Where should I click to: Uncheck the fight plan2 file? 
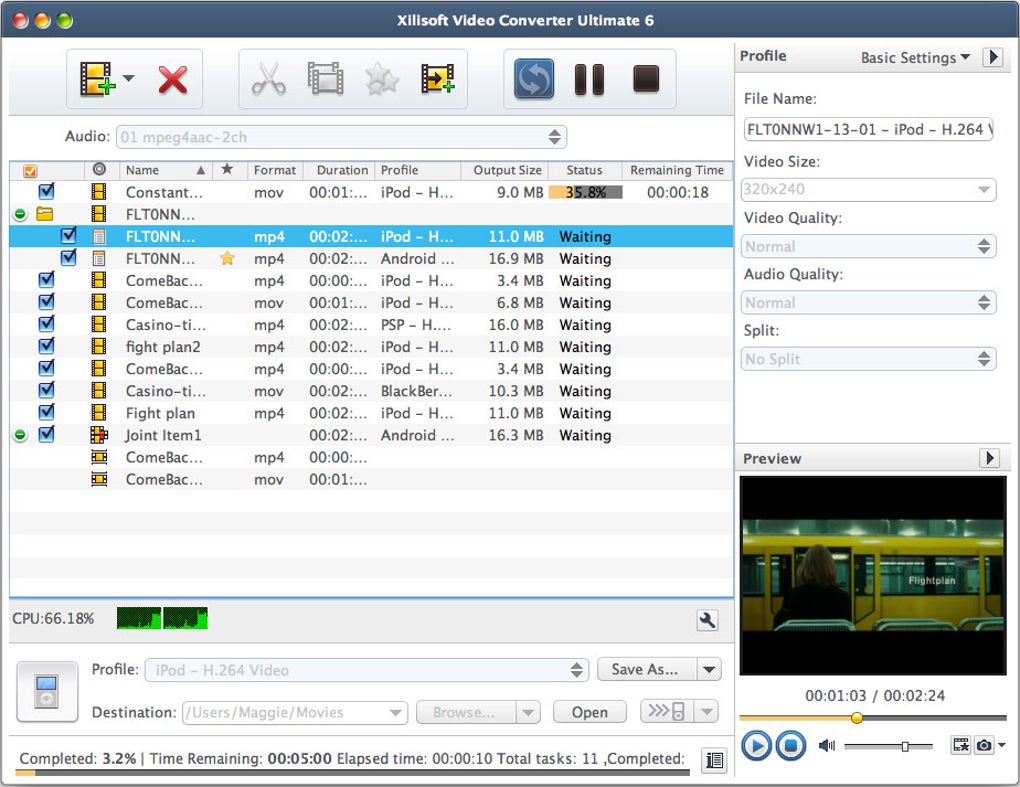click(x=46, y=346)
